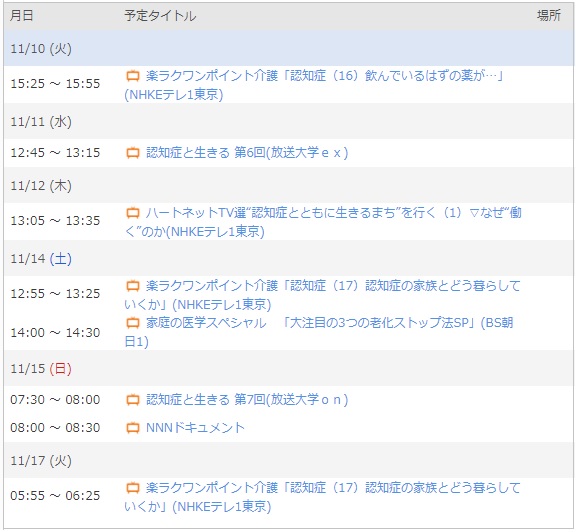Click the 12:45 ～ 13:15 time cell
The height and width of the screenshot is (532, 576).
(55, 152)
